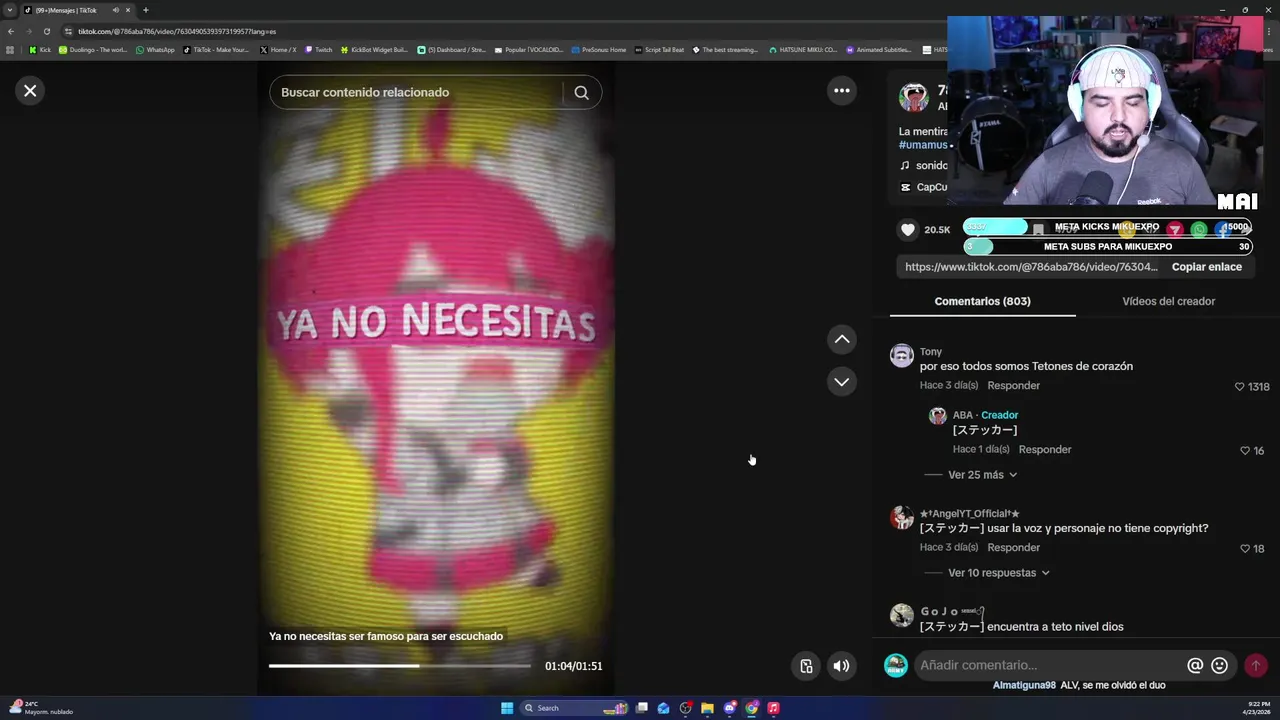This screenshot has width=1280, height=720.
Task: Switch to 'Comentarios (803)' tab
Action: 982,301
